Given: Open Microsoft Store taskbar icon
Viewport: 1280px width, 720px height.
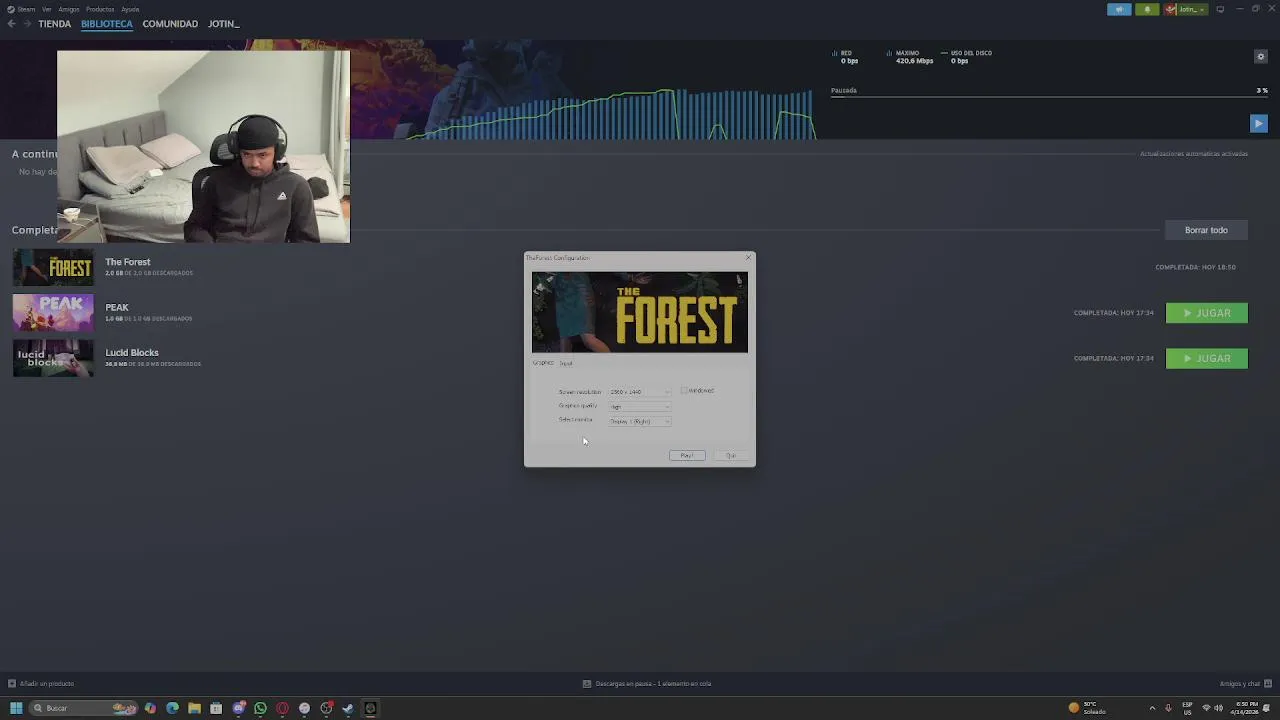Looking at the screenshot, I should tap(216, 708).
